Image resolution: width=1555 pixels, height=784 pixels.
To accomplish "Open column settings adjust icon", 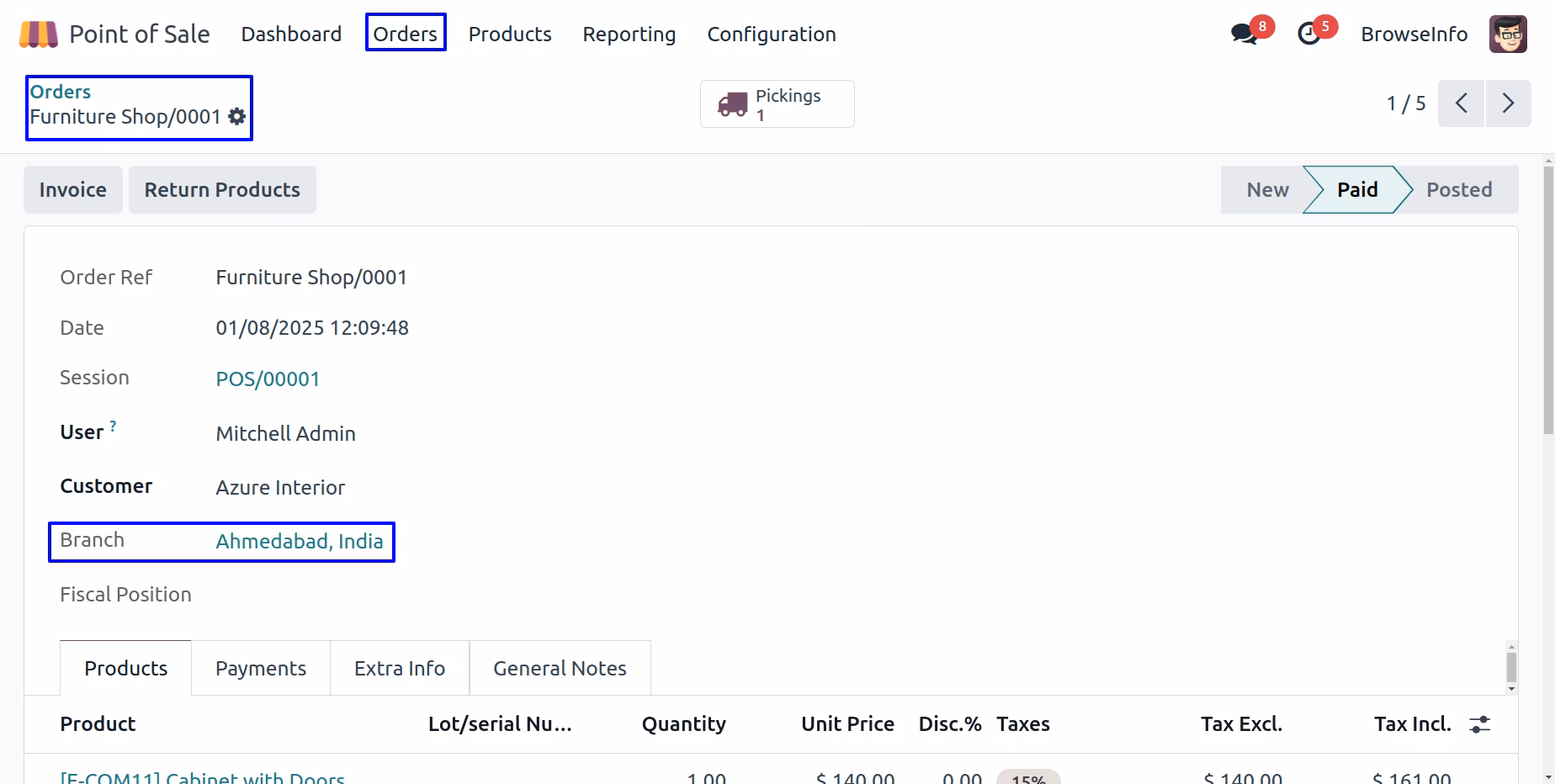I will tap(1480, 724).
